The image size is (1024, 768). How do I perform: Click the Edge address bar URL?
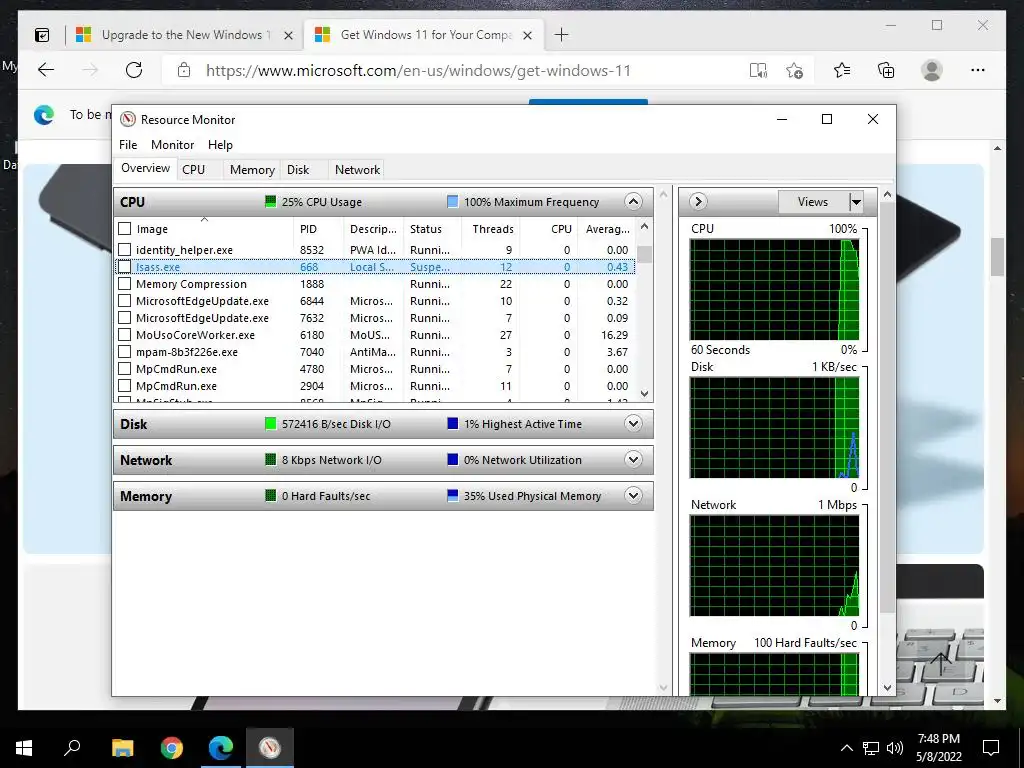coord(418,71)
